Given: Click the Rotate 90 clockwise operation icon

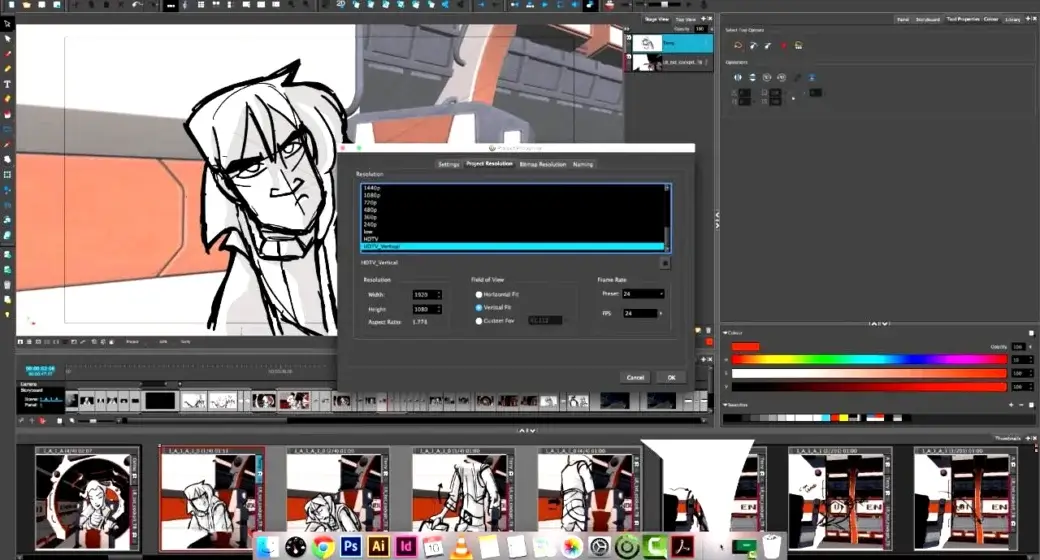Looking at the screenshot, I should pyautogui.click(x=767, y=78).
